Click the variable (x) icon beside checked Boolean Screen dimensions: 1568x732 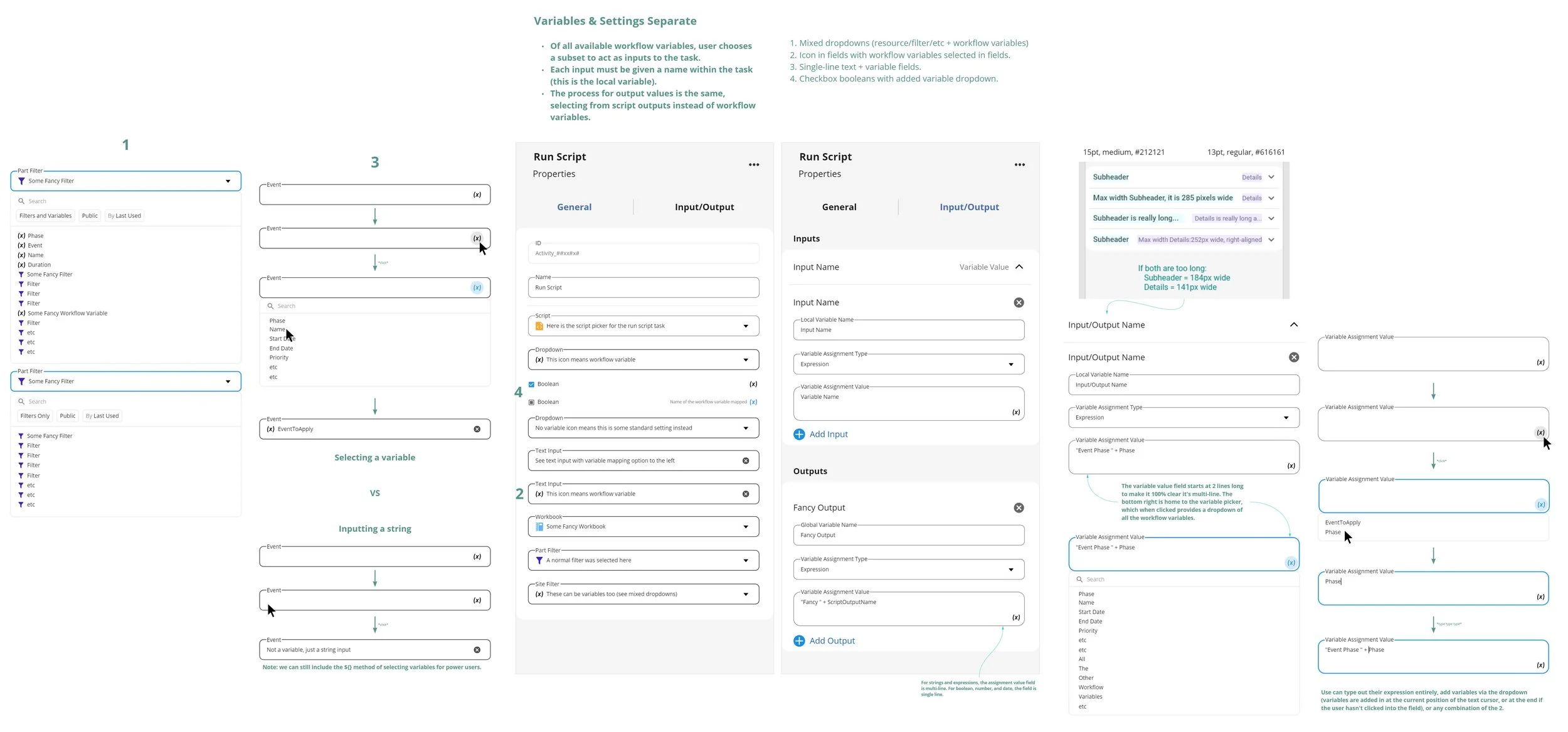753,384
